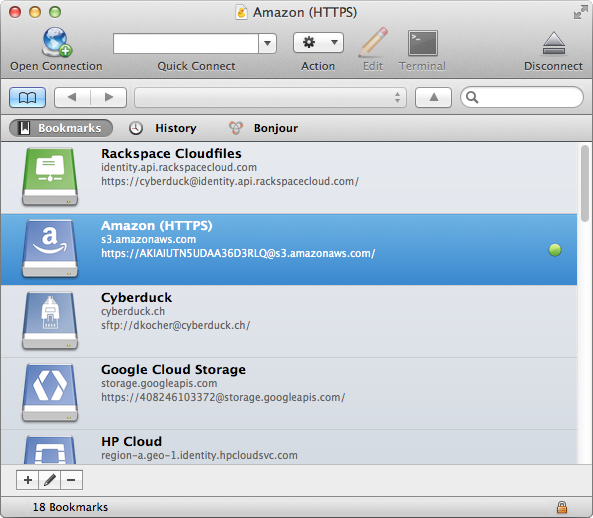Select the Bookmarks tab
The width and height of the screenshot is (593, 518).
61,128
